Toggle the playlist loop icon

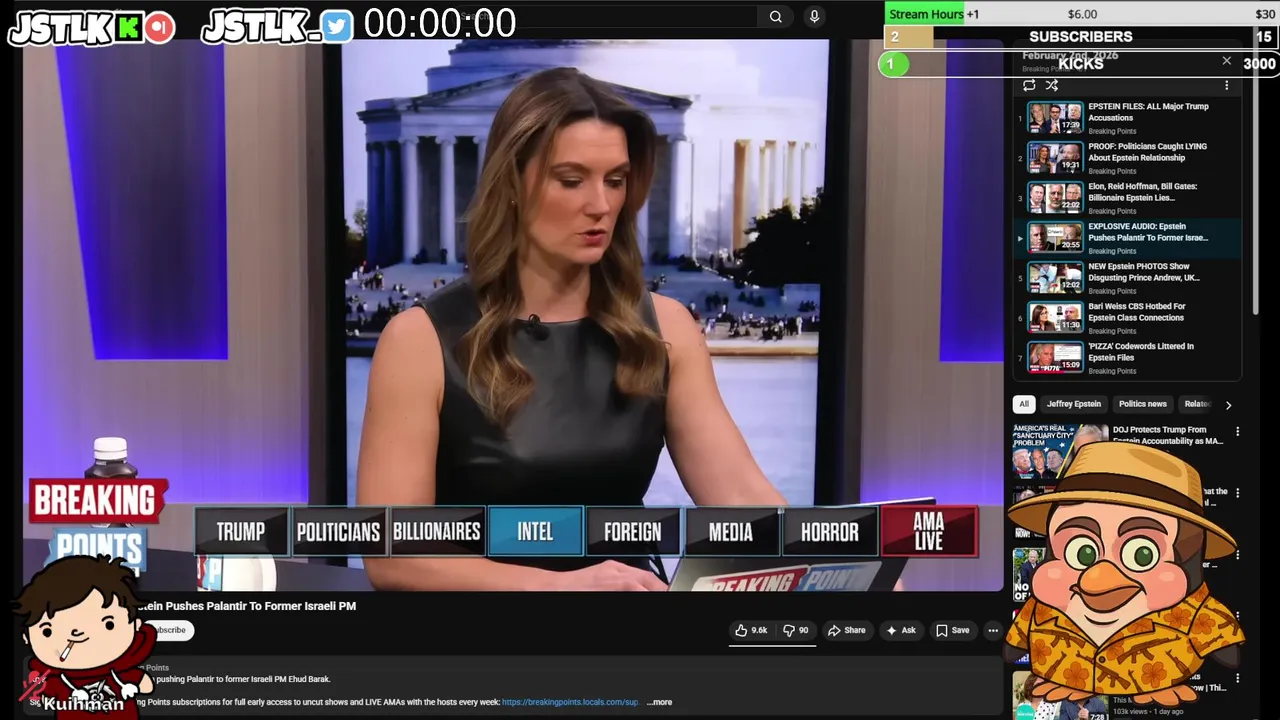[1029, 85]
